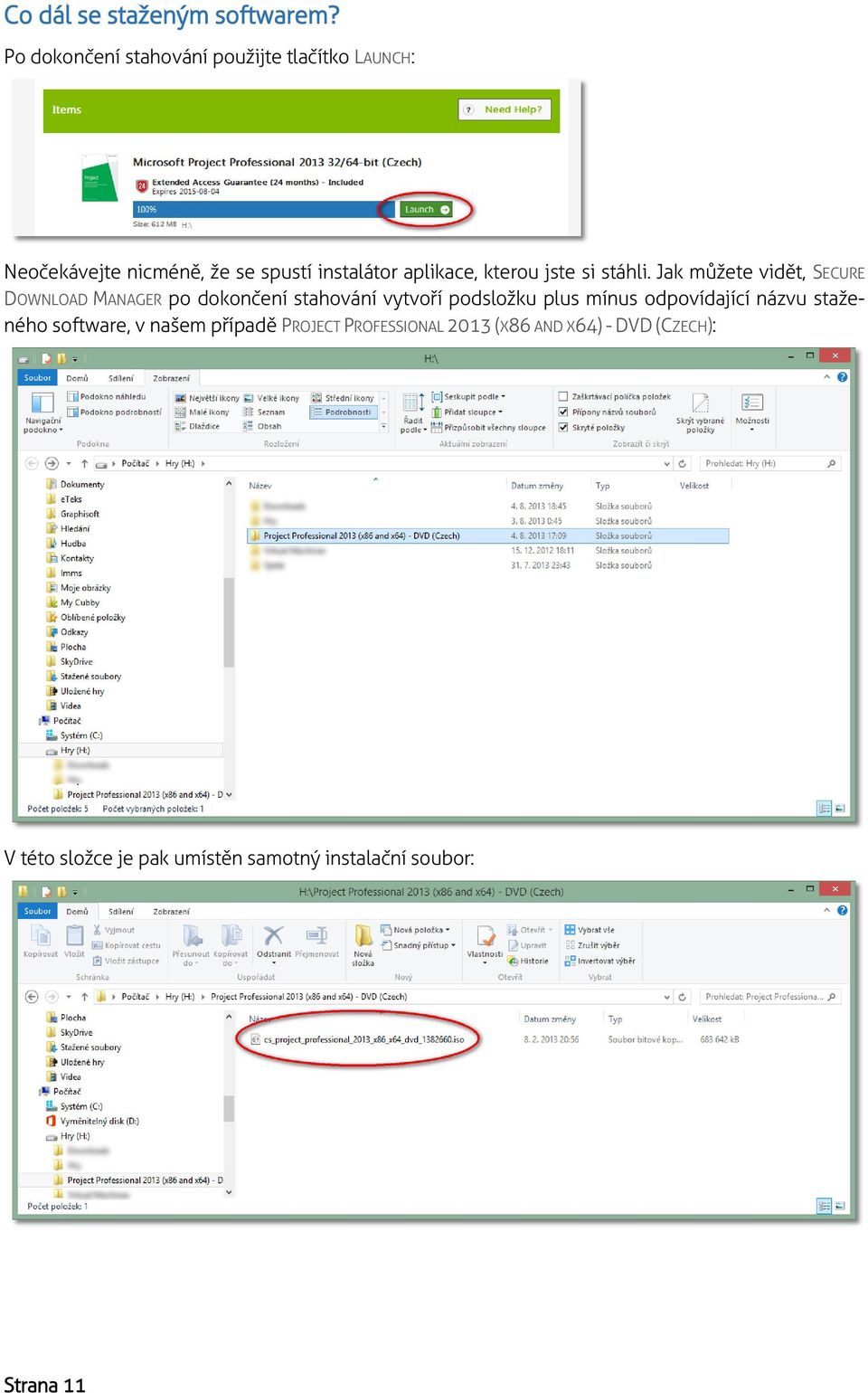Click the download progress bar showing 100%

(264, 209)
